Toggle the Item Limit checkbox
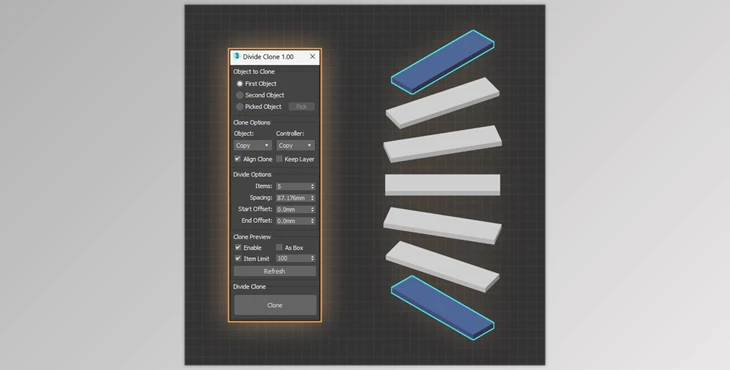The image size is (730, 370). coord(238,258)
